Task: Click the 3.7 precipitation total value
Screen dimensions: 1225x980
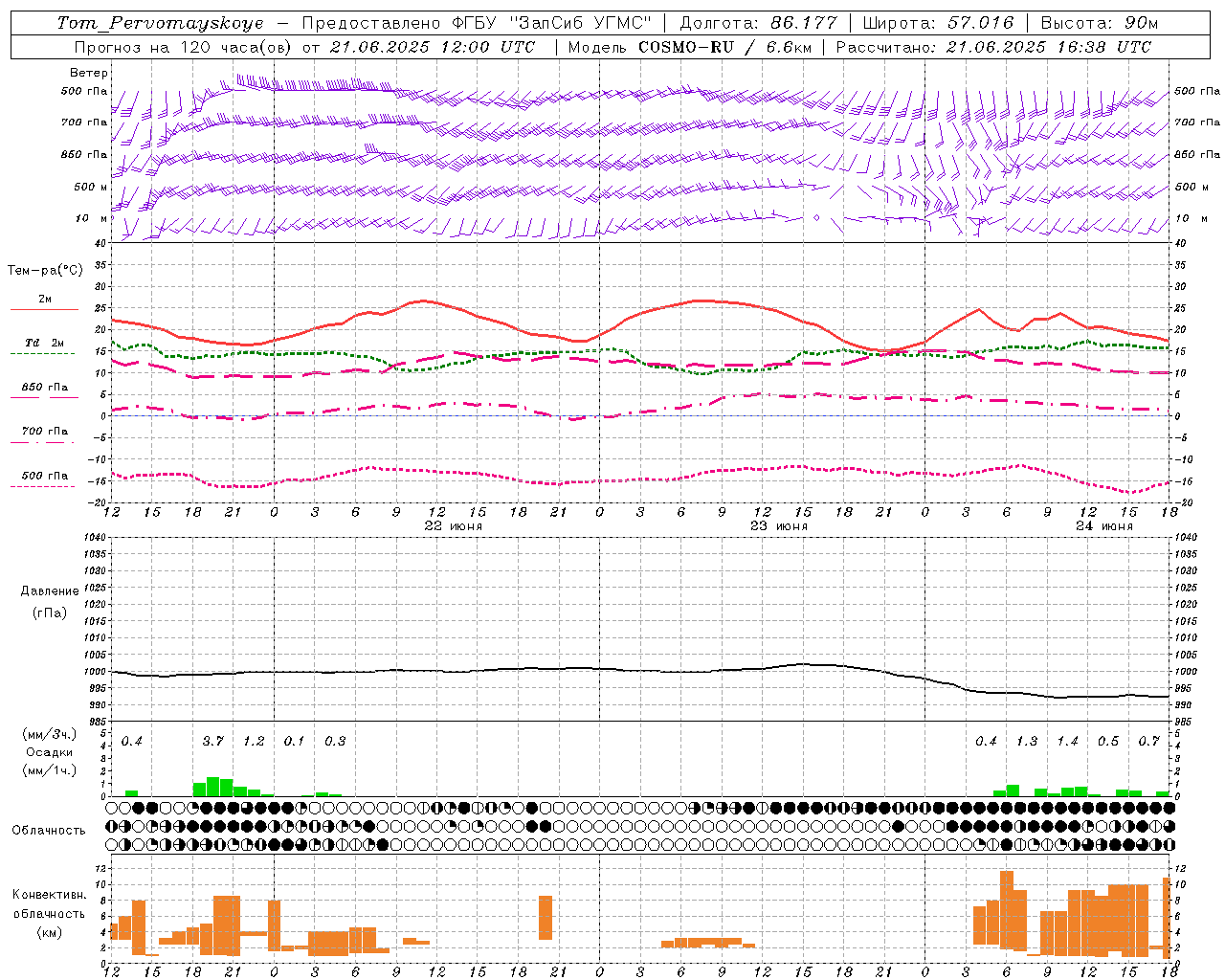Action: click(x=212, y=742)
